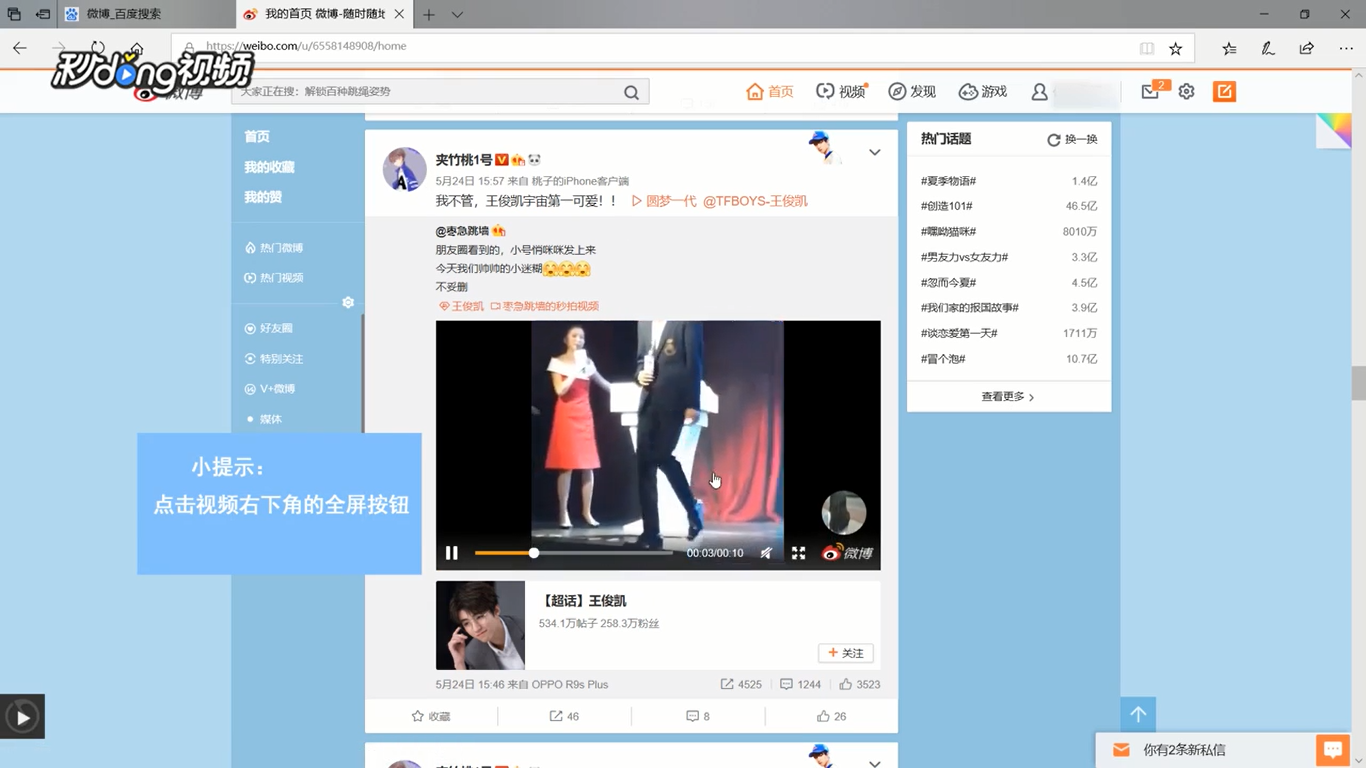Open 特别关注 group in sidebar
Image resolution: width=1366 pixels, height=768 pixels.
[x=274, y=358]
